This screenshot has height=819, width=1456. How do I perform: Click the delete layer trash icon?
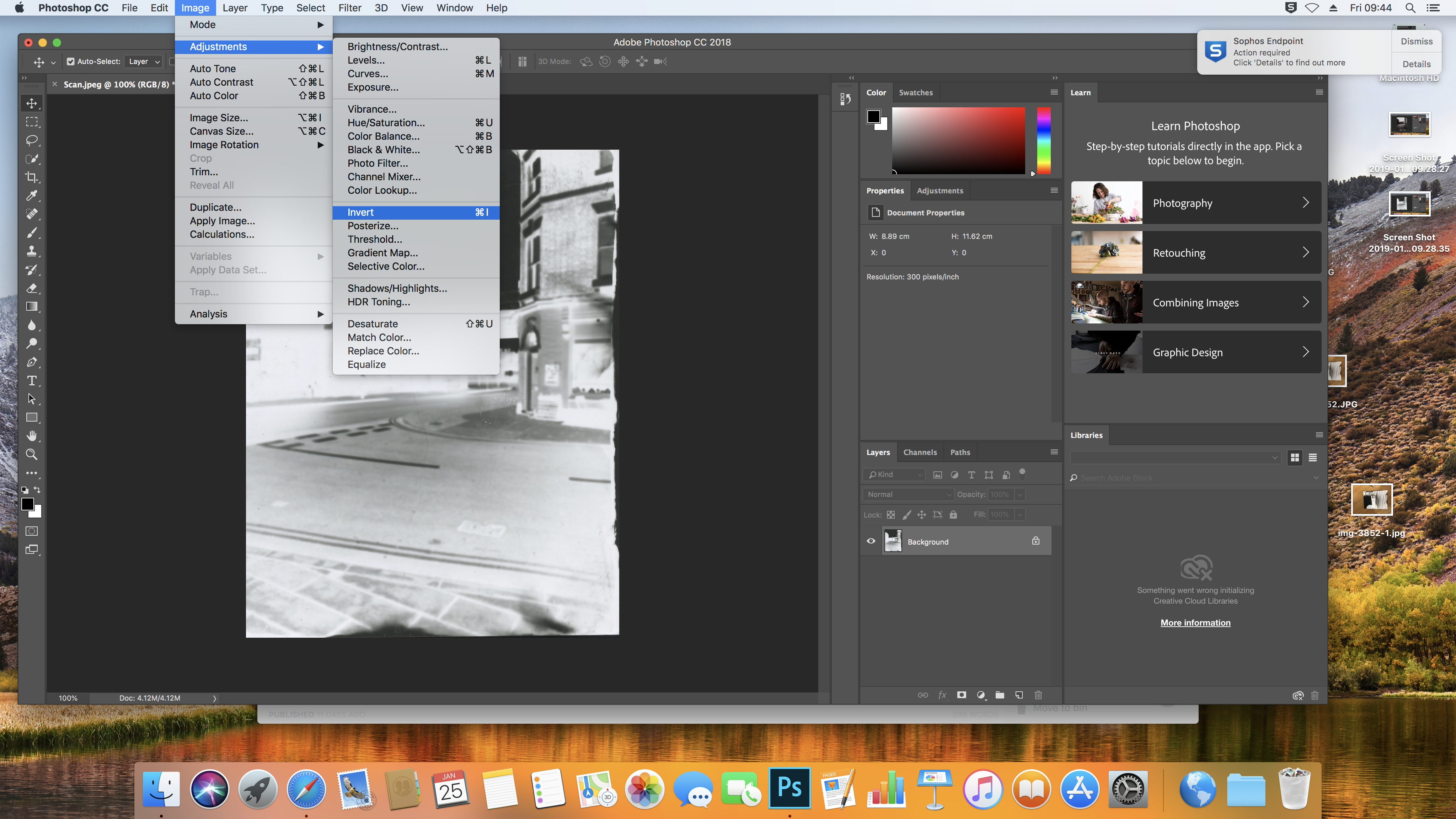(x=1038, y=695)
